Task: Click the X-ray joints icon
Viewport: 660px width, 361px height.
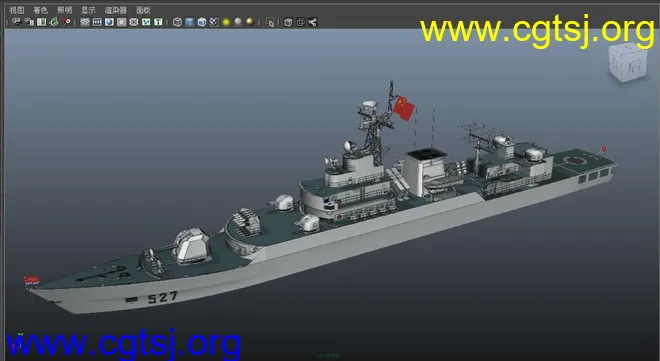Action: pos(312,22)
